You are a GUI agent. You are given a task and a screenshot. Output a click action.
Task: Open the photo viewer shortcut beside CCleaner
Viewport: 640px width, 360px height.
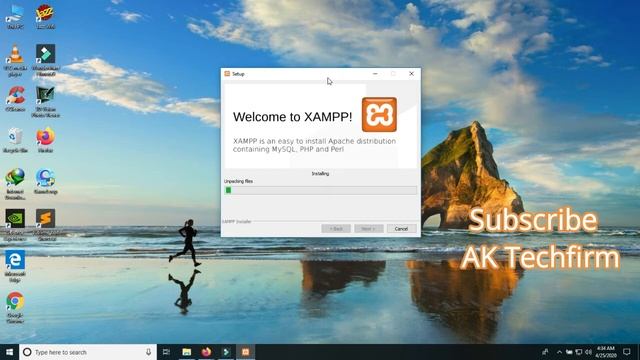click(x=45, y=102)
